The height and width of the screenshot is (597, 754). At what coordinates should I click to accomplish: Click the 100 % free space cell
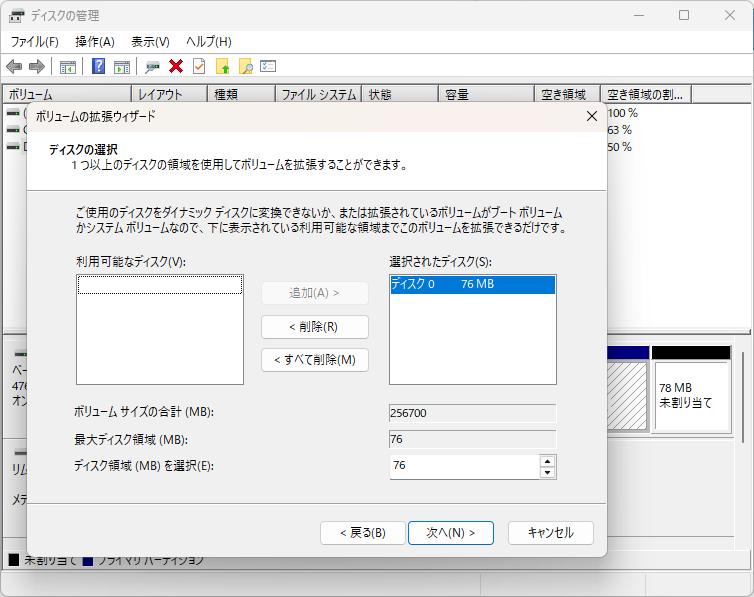coord(623,113)
